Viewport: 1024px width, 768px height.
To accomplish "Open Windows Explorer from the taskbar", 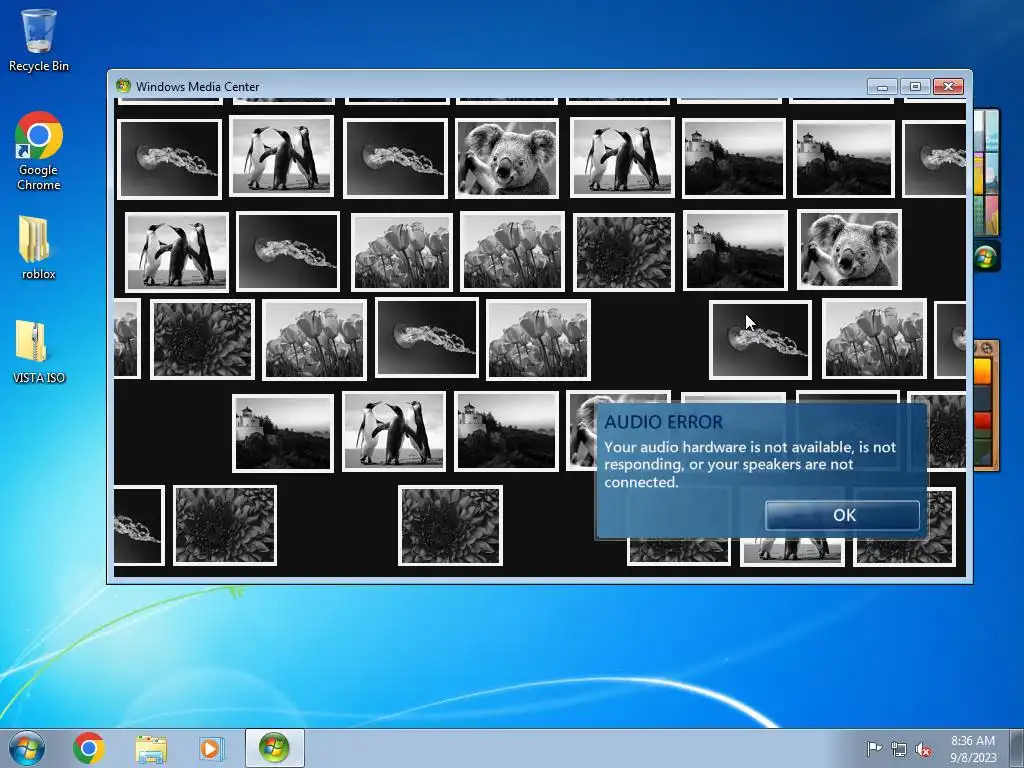I will pyautogui.click(x=151, y=748).
